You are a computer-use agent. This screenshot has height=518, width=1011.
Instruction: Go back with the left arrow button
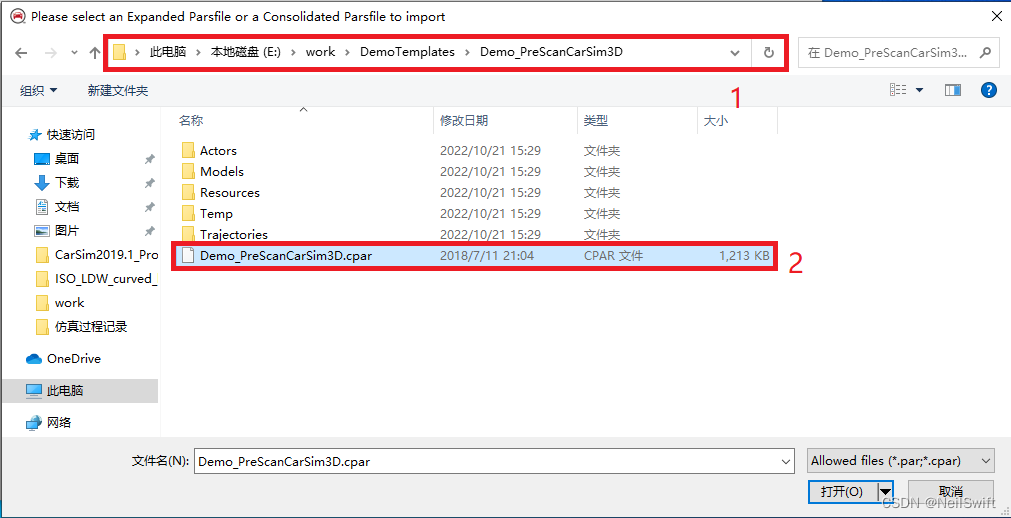tap(21, 53)
